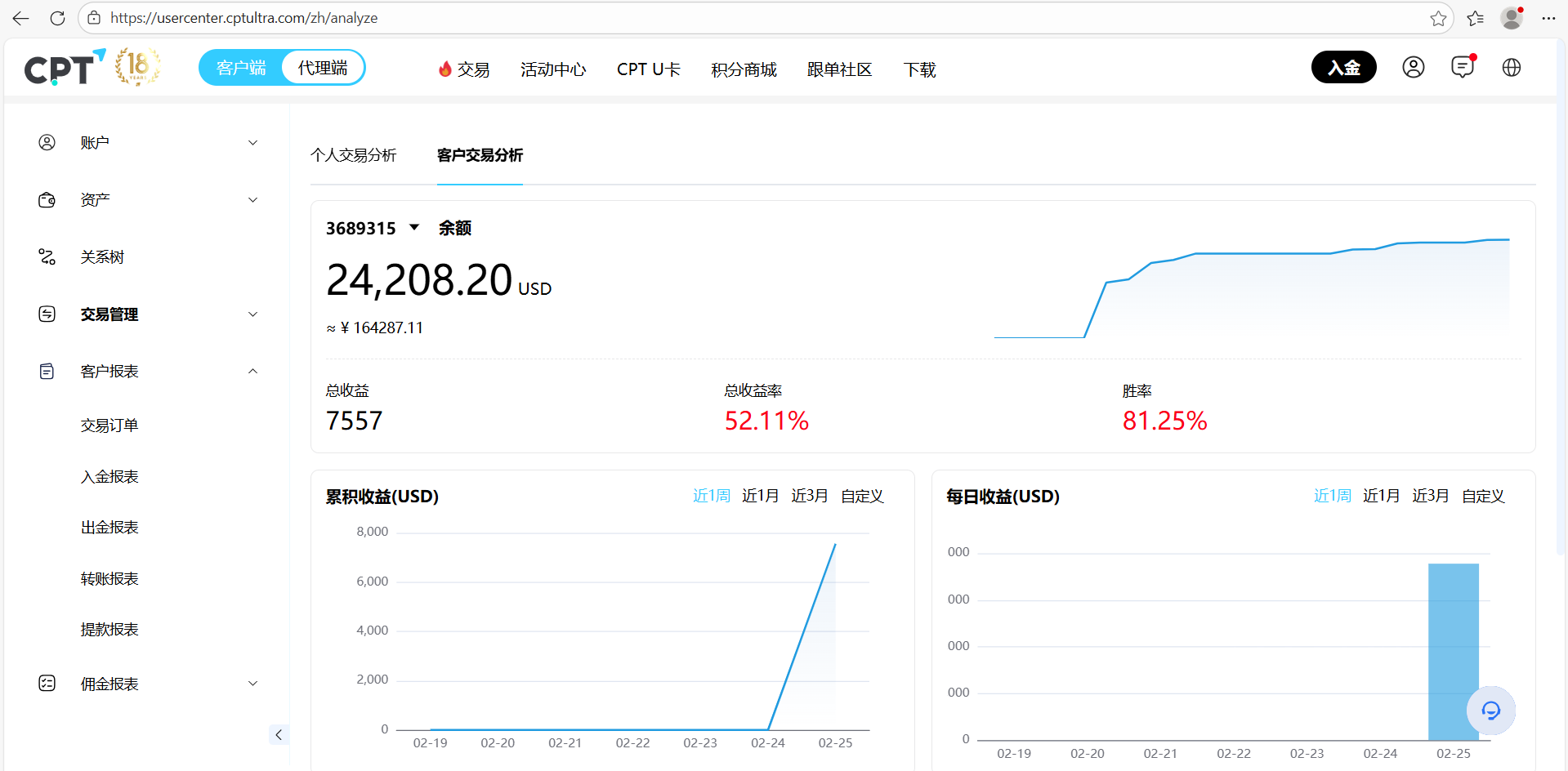
Task: Click the CPT logo
Action: 65,68
